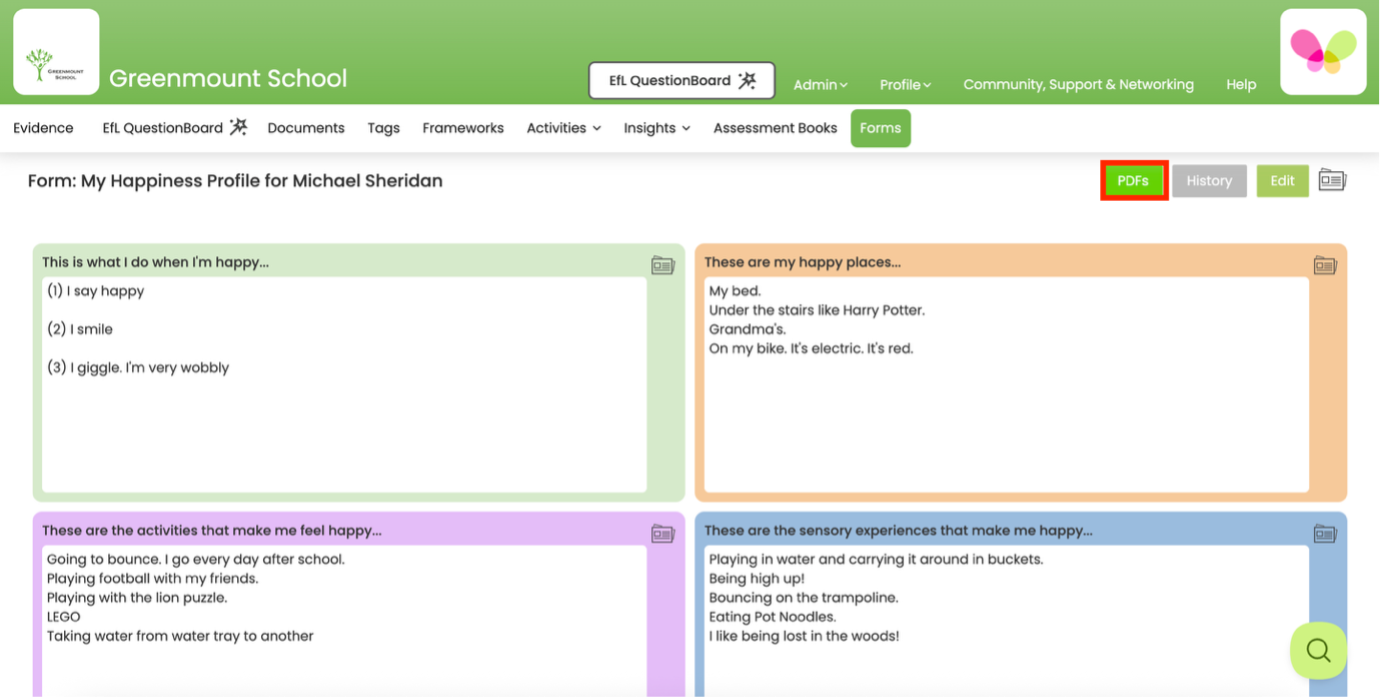This screenshot has width=1384, height=699.
Task: Select the Assessment Books tab
Action: (x=774, y=128)
